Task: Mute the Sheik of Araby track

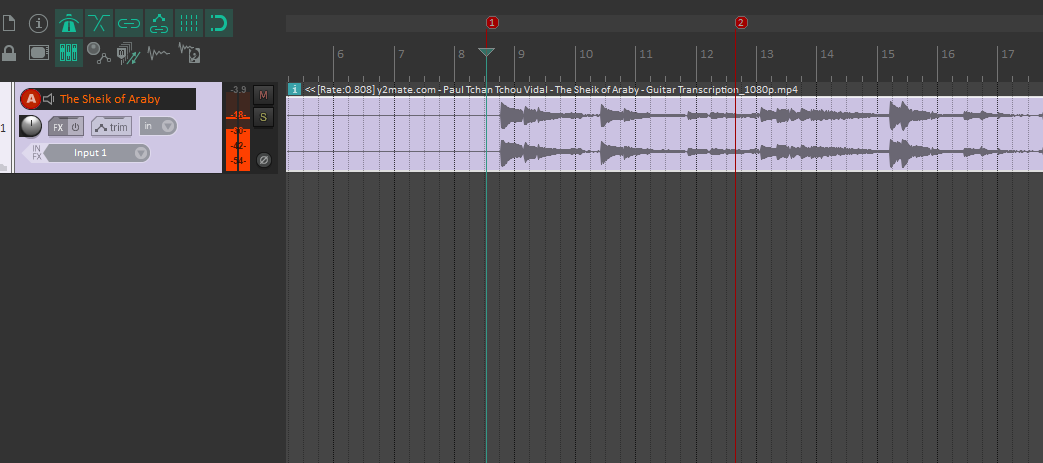Action: point(264,95)
